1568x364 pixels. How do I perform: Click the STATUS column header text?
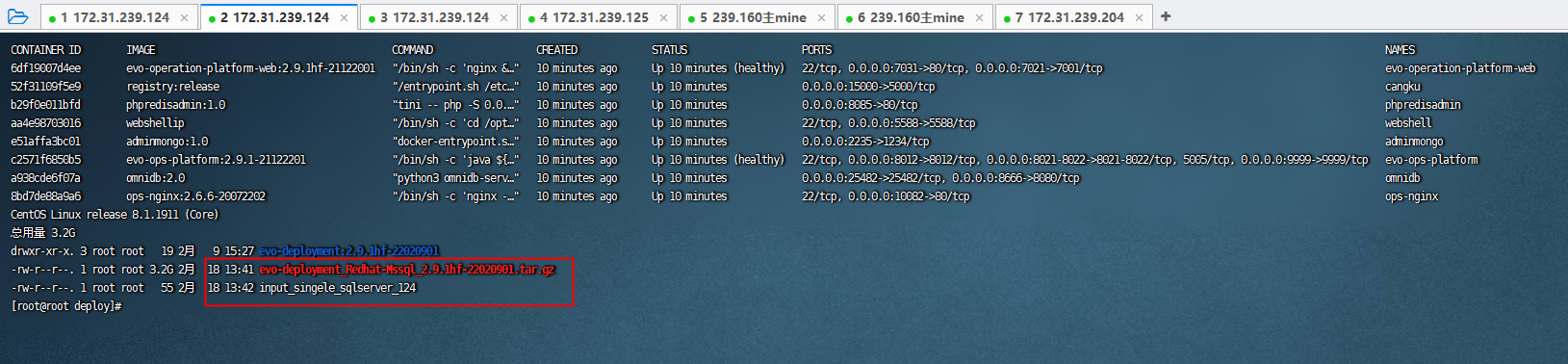pyautogui.click(x=670, y=50)
